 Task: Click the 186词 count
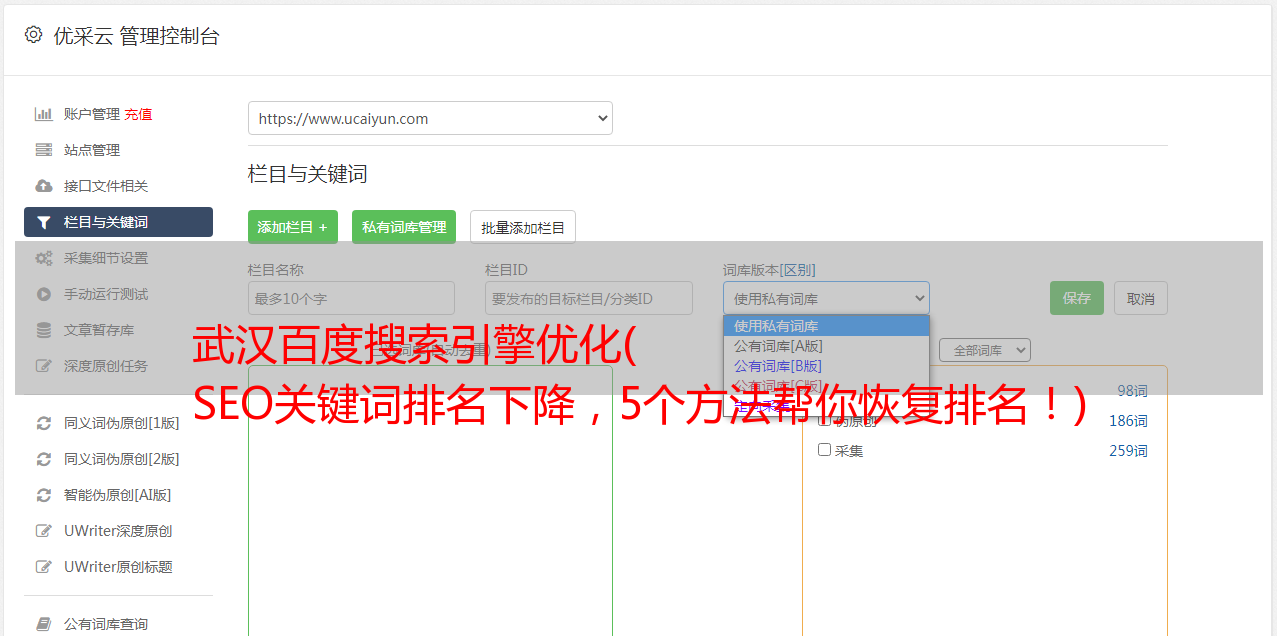pos(1128,421)
